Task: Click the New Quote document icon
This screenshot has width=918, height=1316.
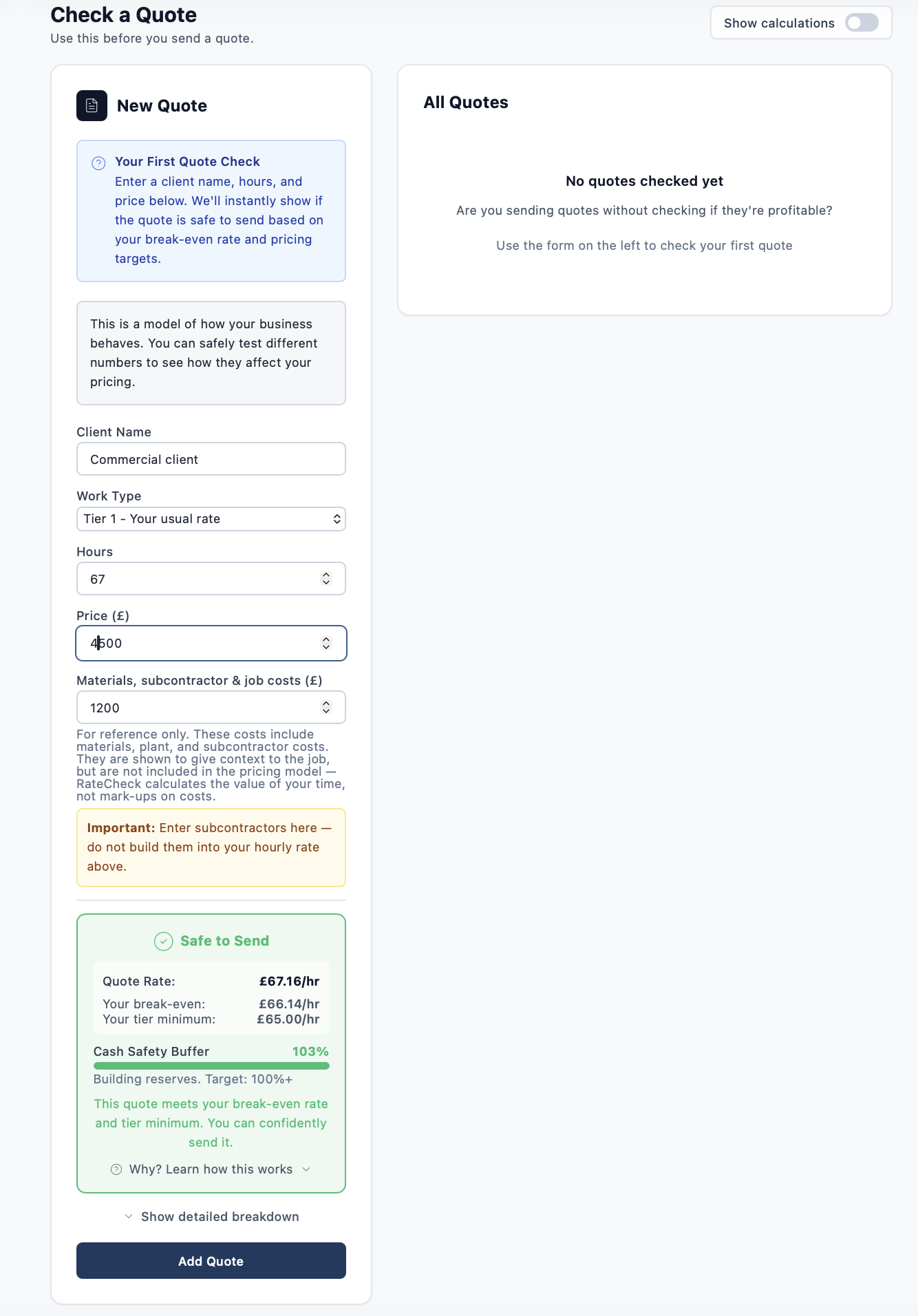Action: 91,106
